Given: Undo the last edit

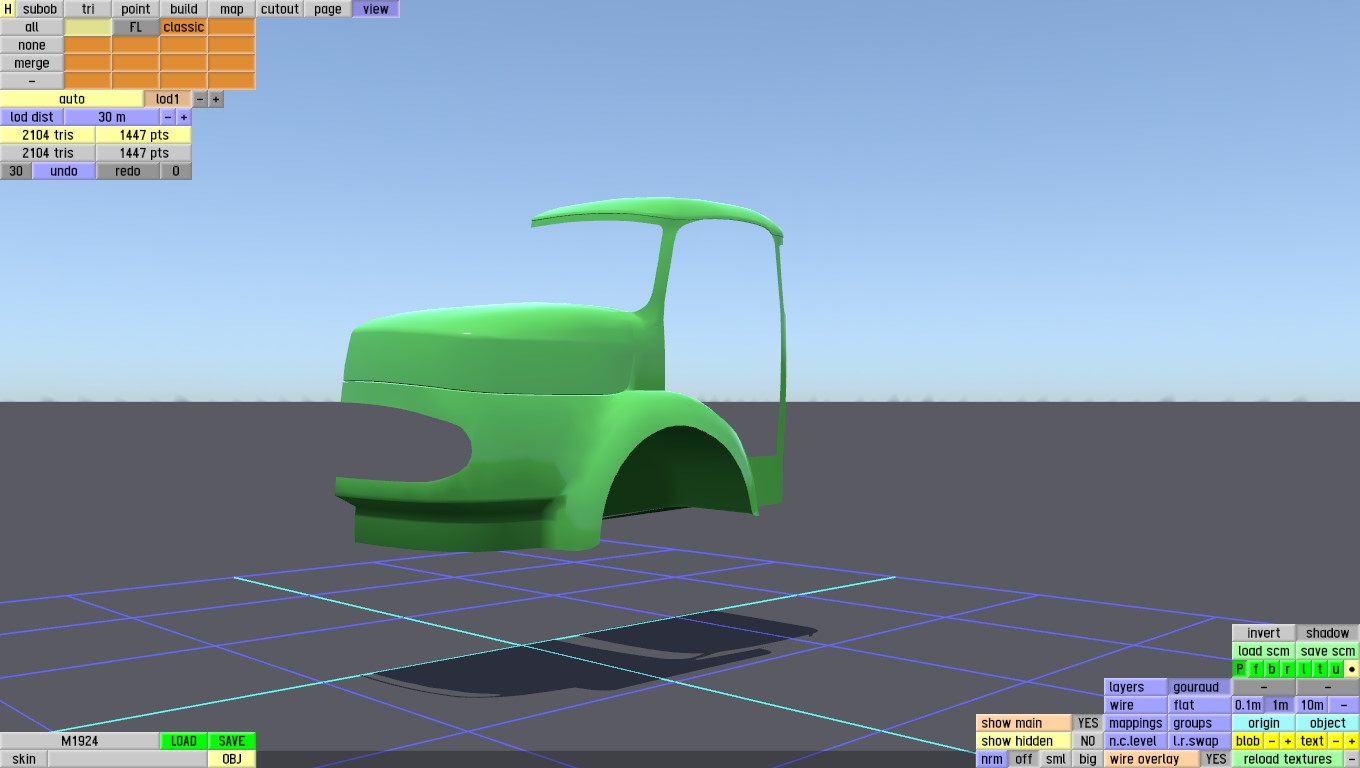Looking at the screenshot, I should click(x=64, y=171).
